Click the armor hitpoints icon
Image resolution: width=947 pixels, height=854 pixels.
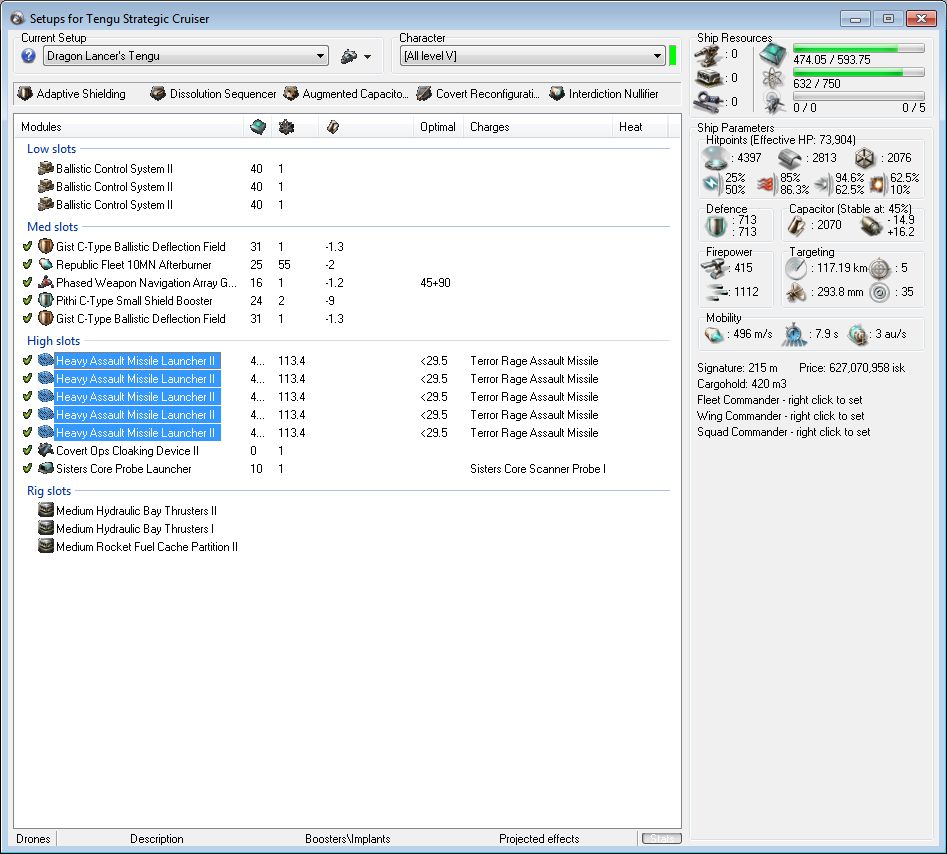pos(789,158)
